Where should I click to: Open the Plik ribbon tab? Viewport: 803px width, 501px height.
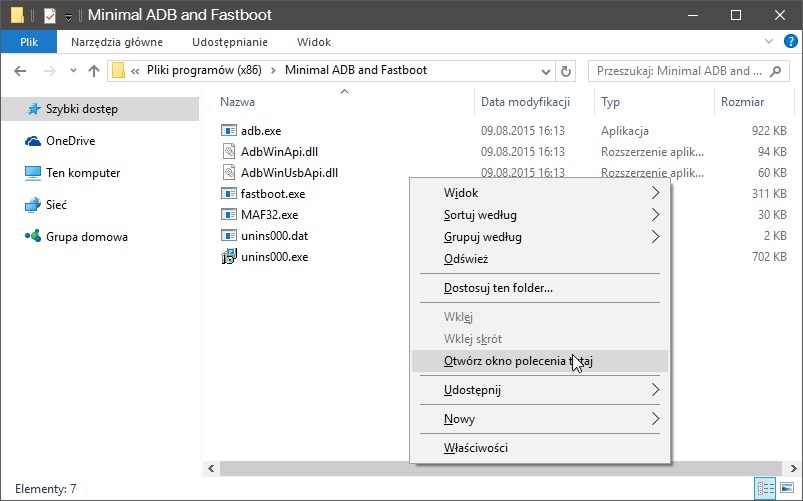click(x=29, y=42)
